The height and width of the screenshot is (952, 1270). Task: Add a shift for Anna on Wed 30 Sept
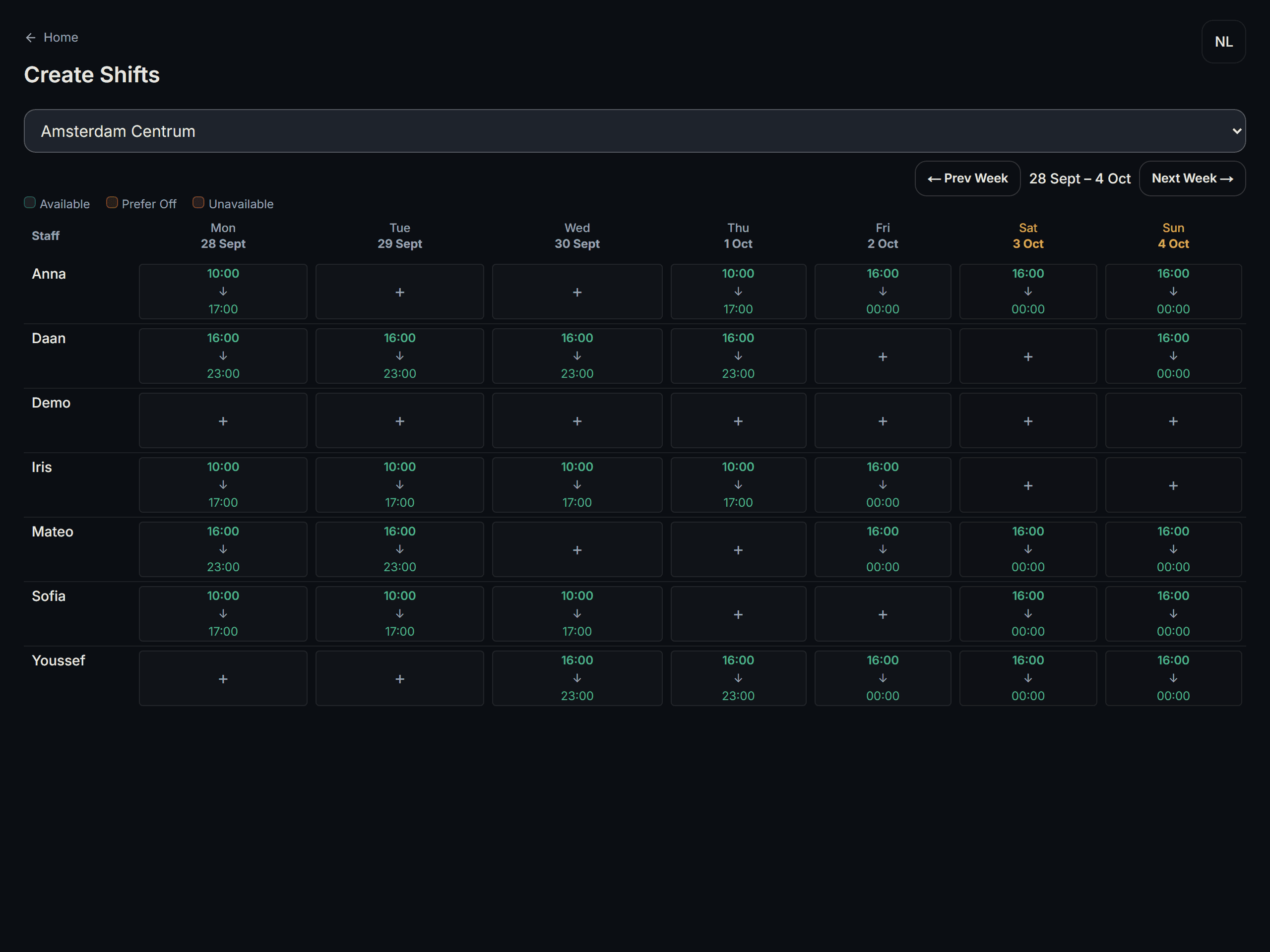tap(577, 292)
